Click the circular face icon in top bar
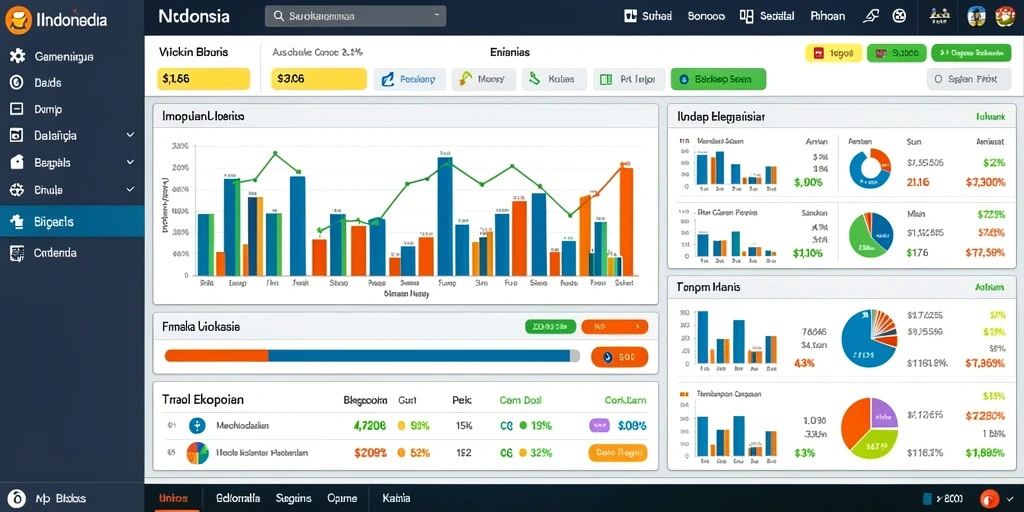Screen dimensions: 1024x512 (x=900, y=16)
